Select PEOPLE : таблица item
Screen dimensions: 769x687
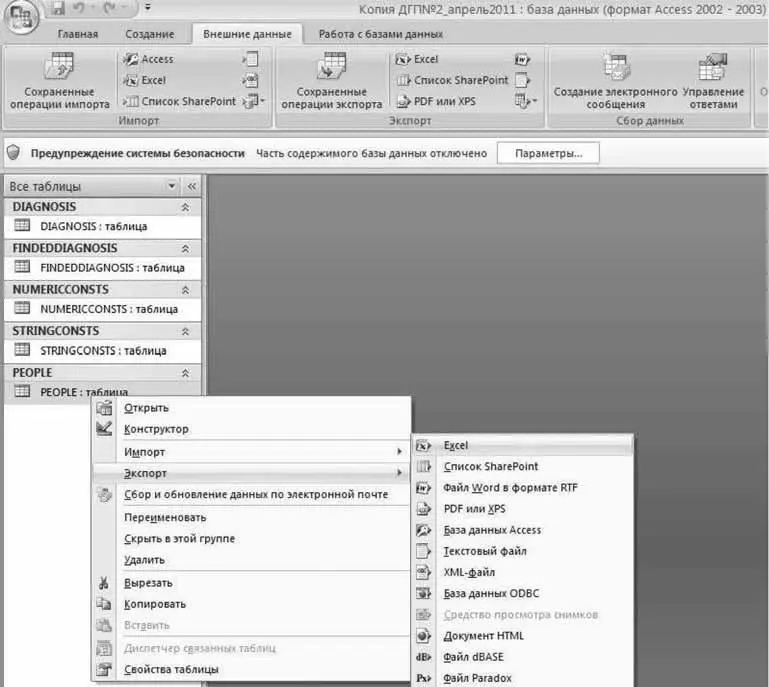(103, 391)
